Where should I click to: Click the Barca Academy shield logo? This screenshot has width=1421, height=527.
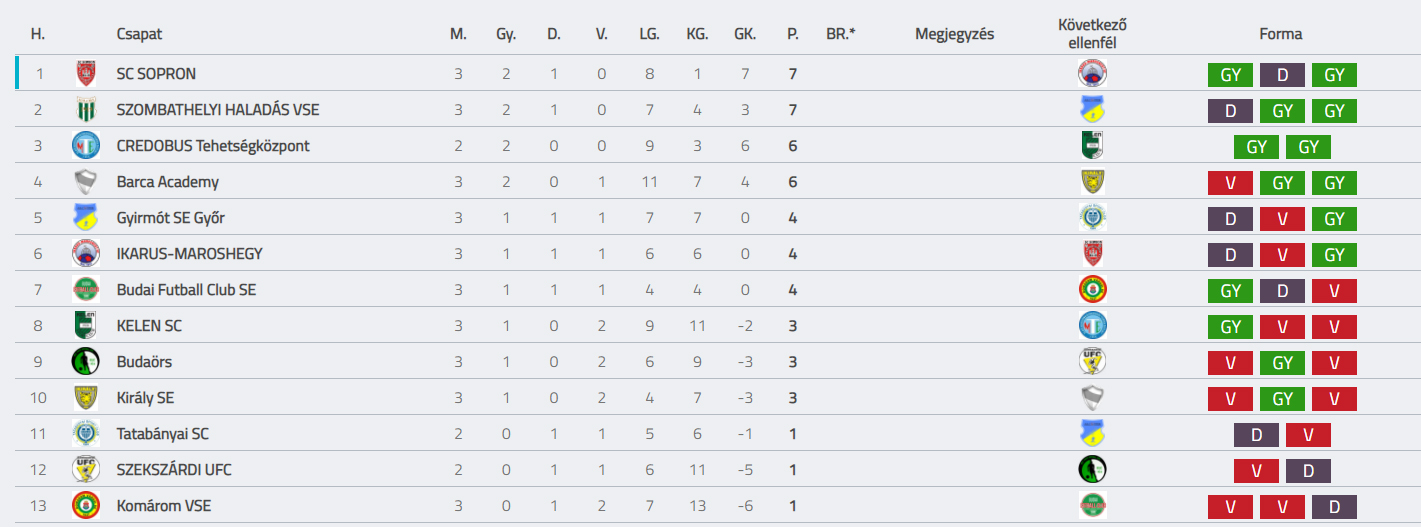click(86, 181)
